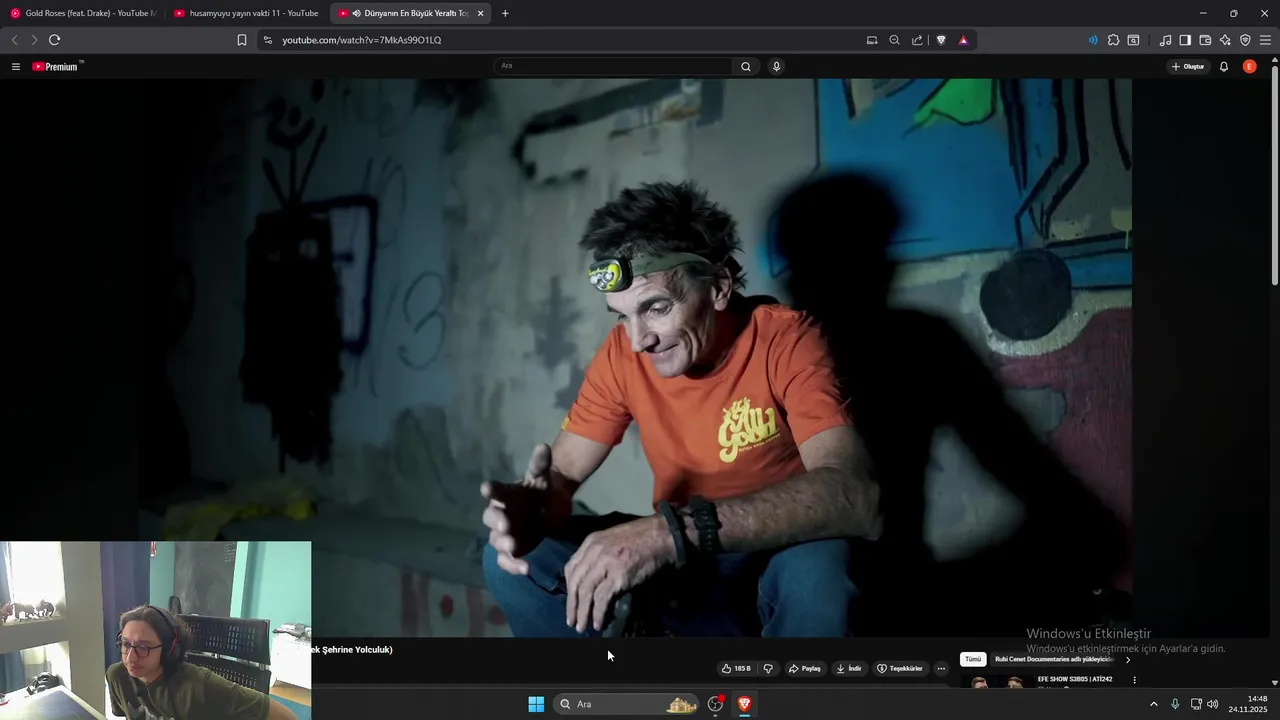Open the three-dot more actions menu
Screen dimensions: 1280x720
click(941, 669)
